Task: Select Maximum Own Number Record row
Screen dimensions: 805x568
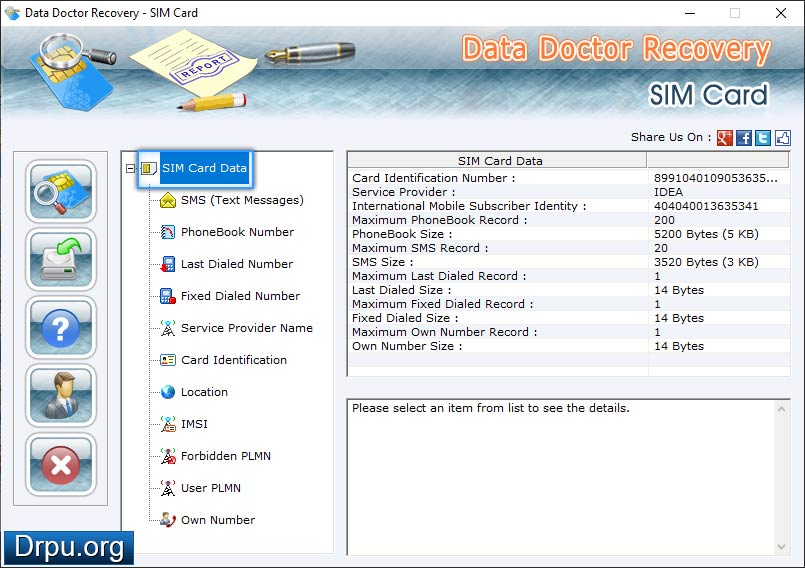Action: coord(569,332)
